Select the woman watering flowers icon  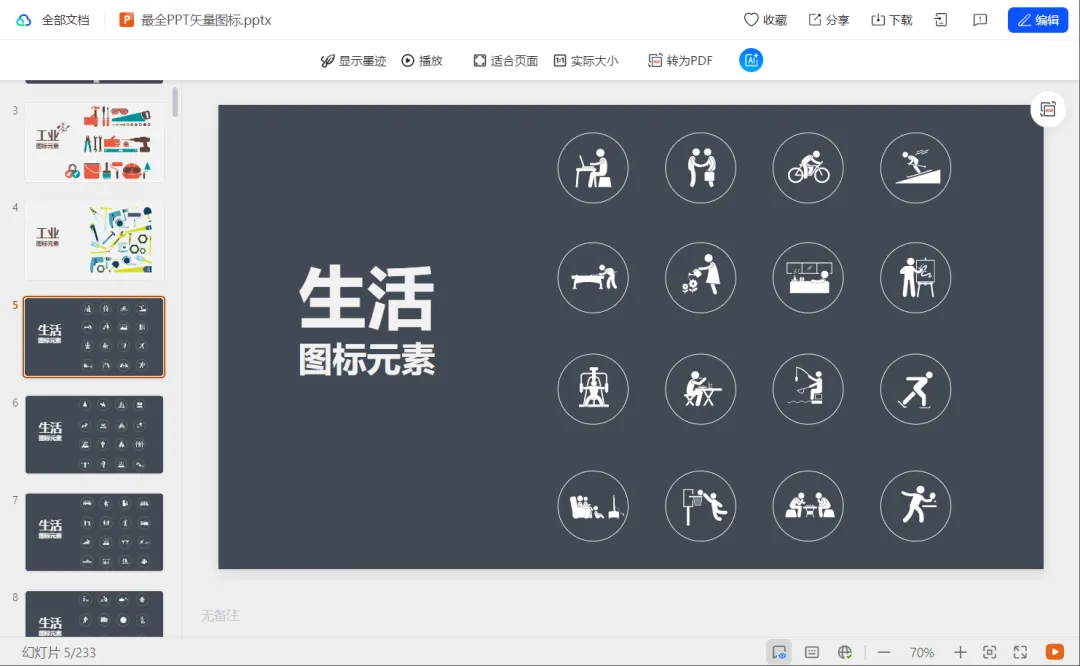(x=700, y=278)
